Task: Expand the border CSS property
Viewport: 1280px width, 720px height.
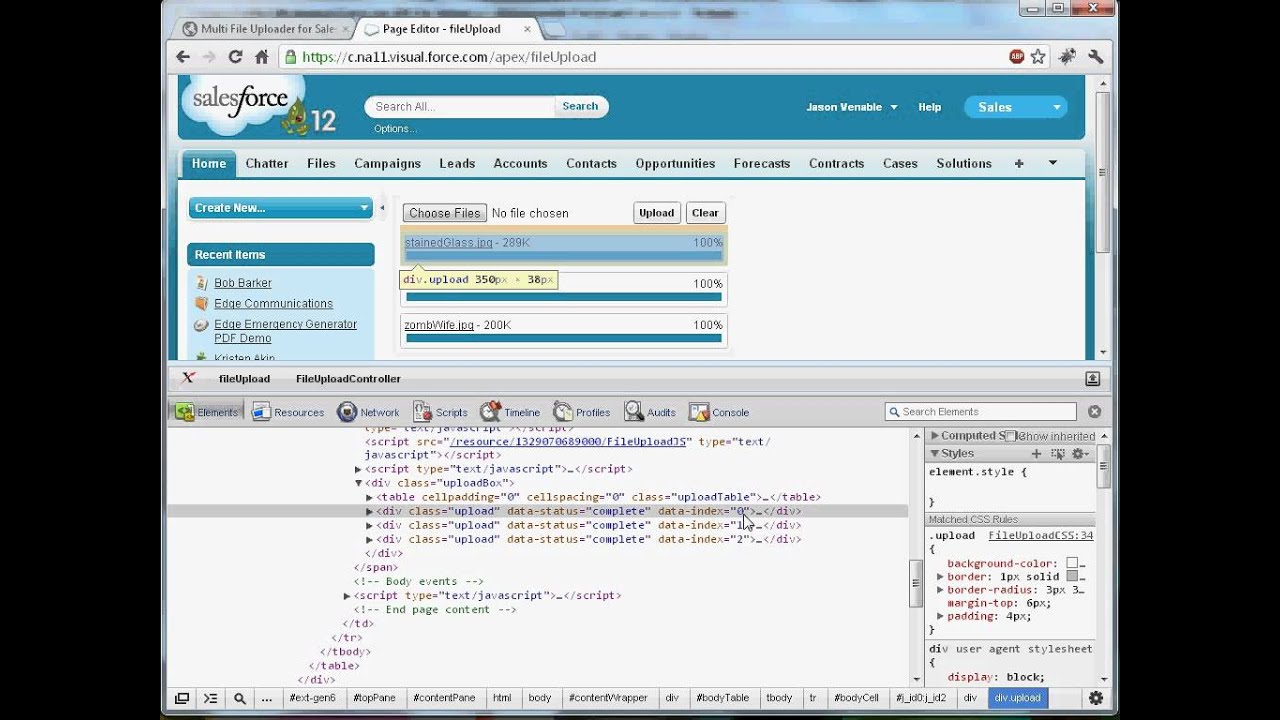Action: pos(940,577)
